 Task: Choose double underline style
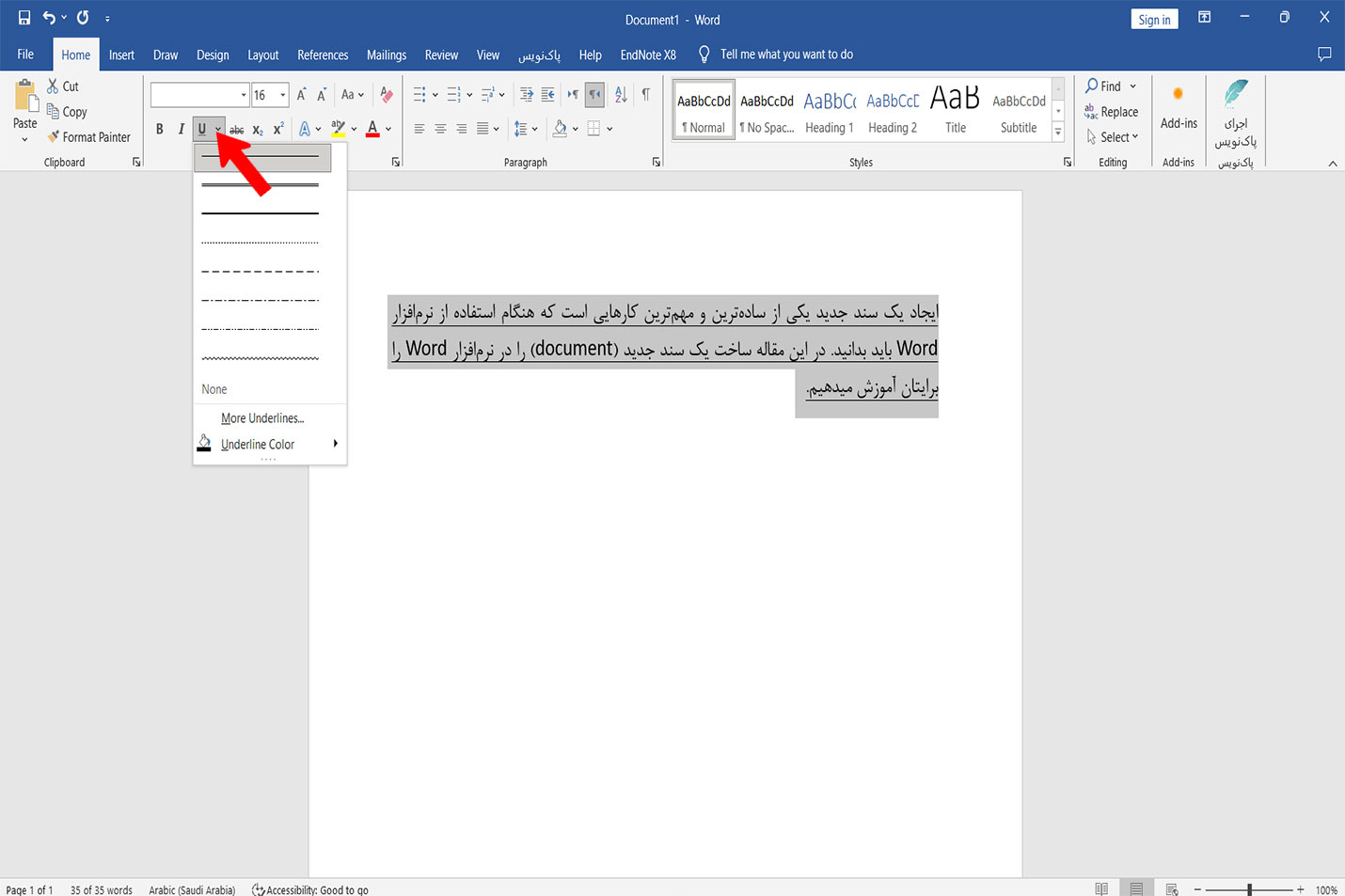pyautogui.click(x=261, y=185)
